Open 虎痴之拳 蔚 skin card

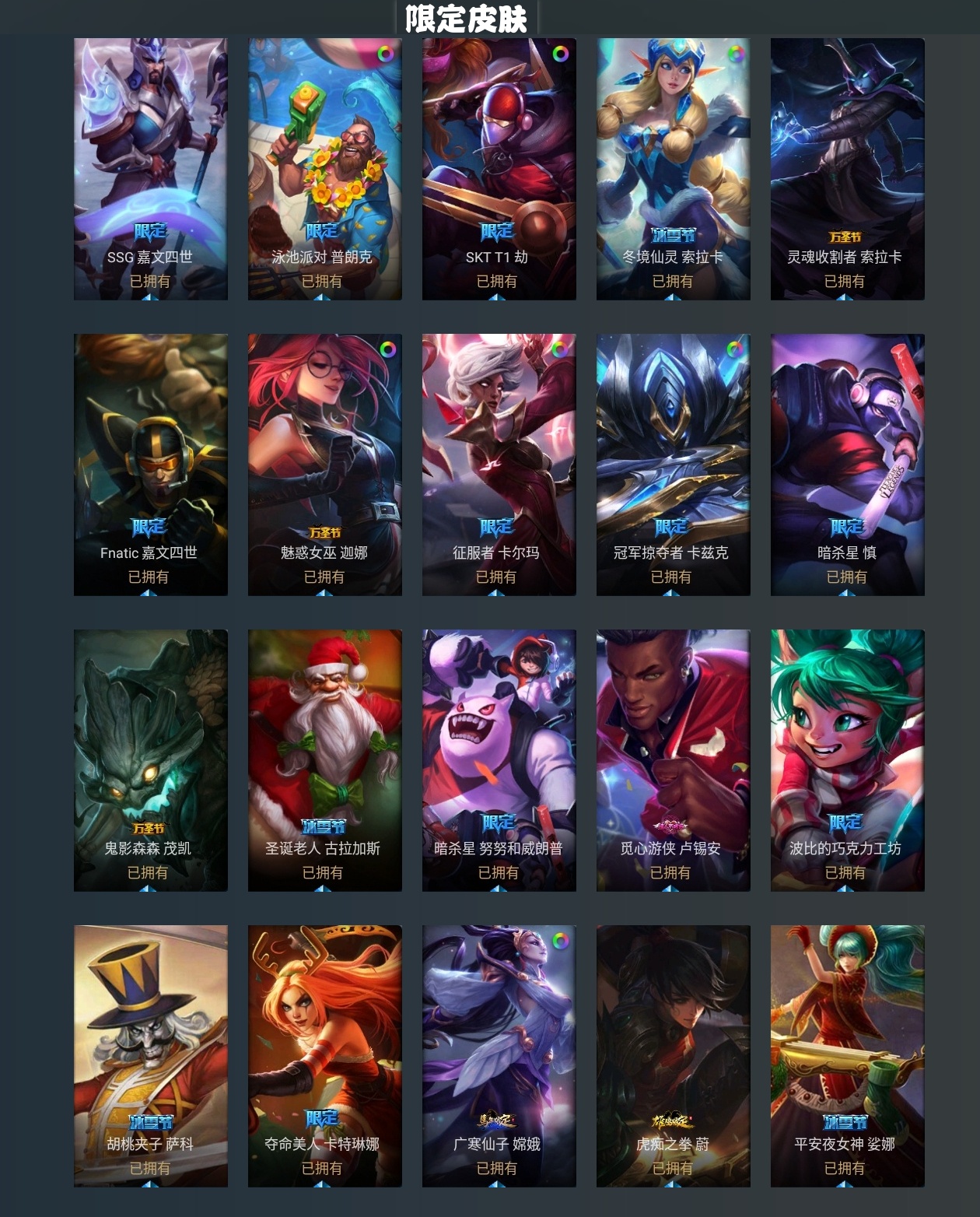[674, 1056]
